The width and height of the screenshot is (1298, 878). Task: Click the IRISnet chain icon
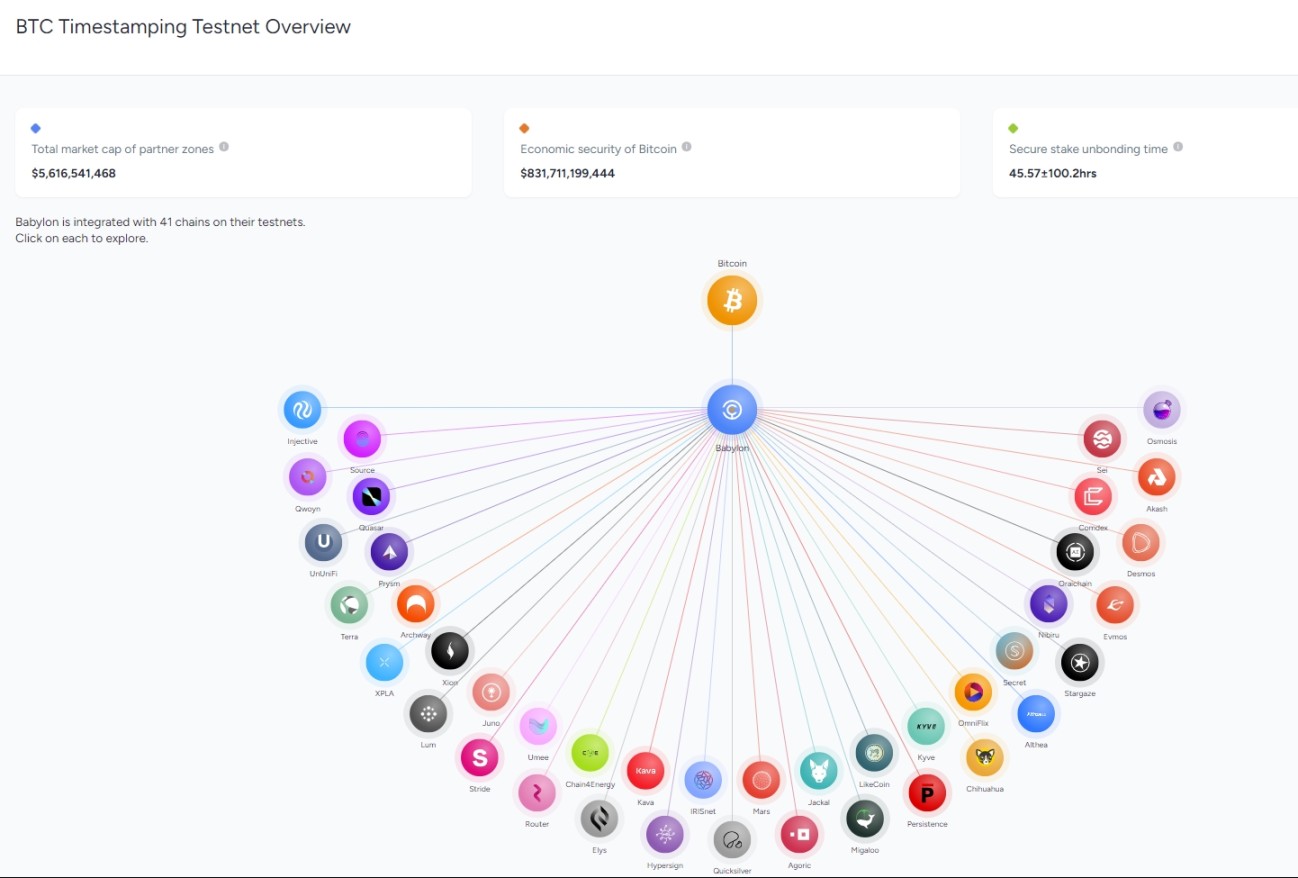[703, 780]
